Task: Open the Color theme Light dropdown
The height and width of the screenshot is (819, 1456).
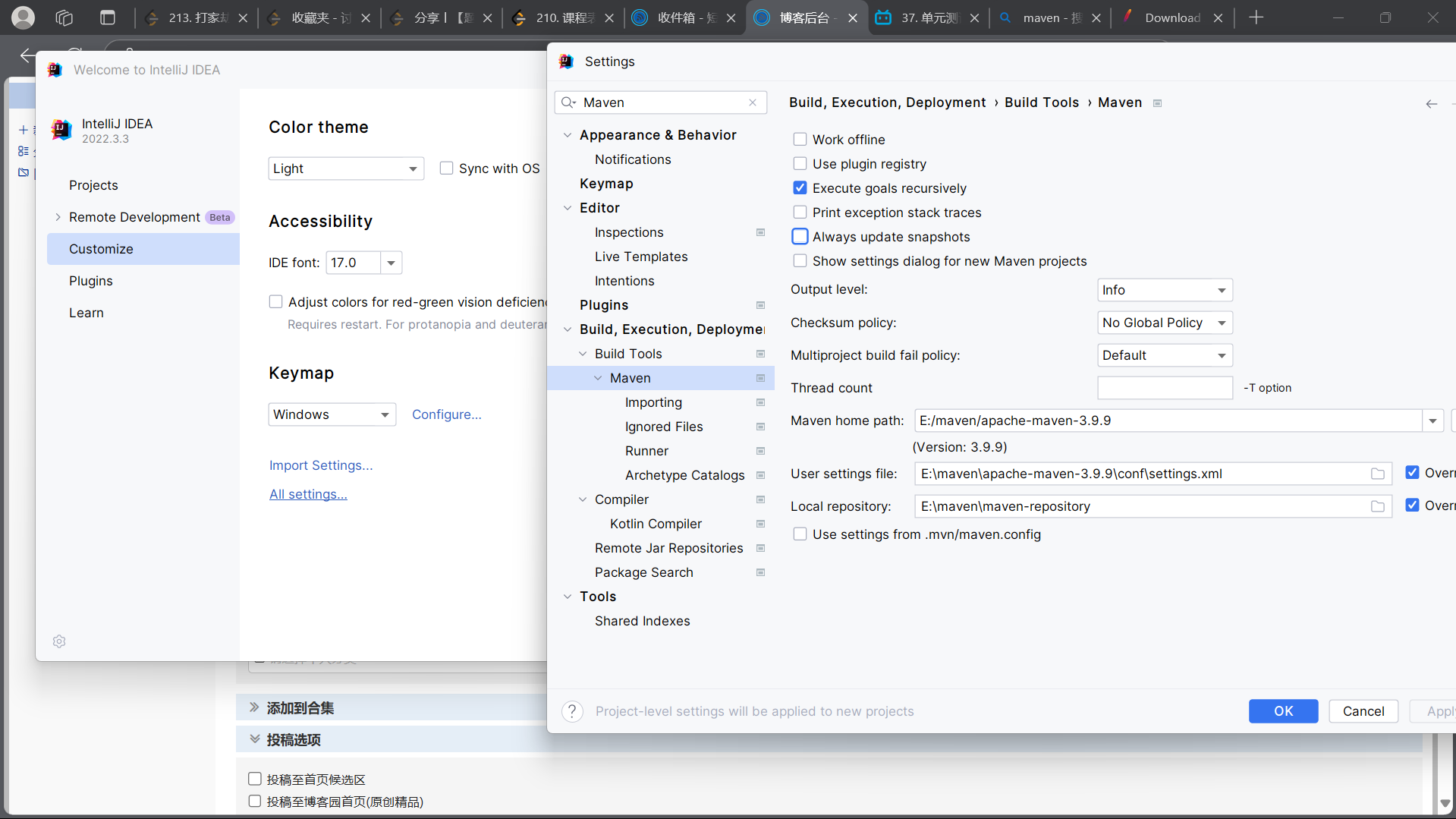Action: coord(346,169)
